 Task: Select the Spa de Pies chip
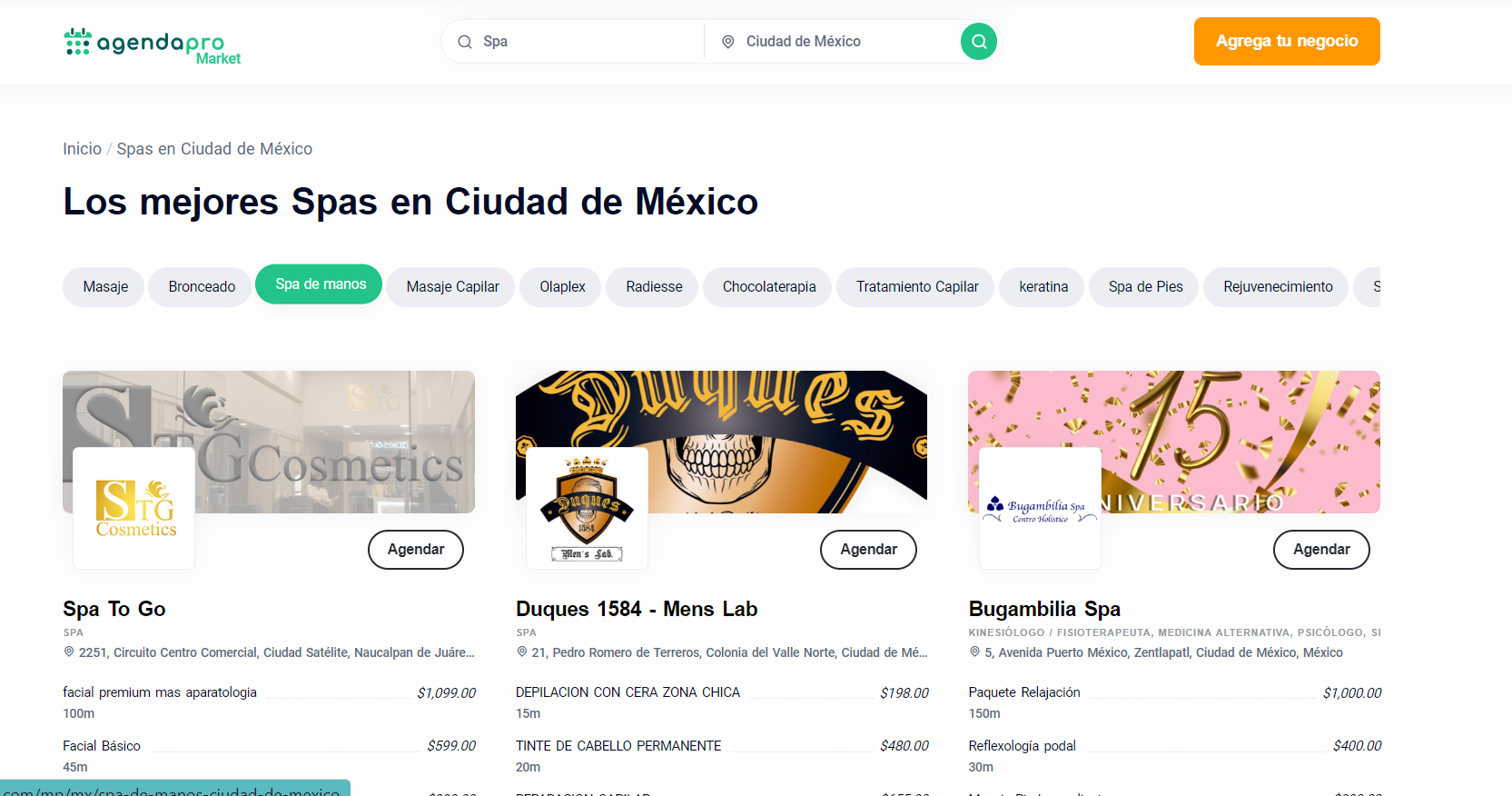[x=1144, y=287]
